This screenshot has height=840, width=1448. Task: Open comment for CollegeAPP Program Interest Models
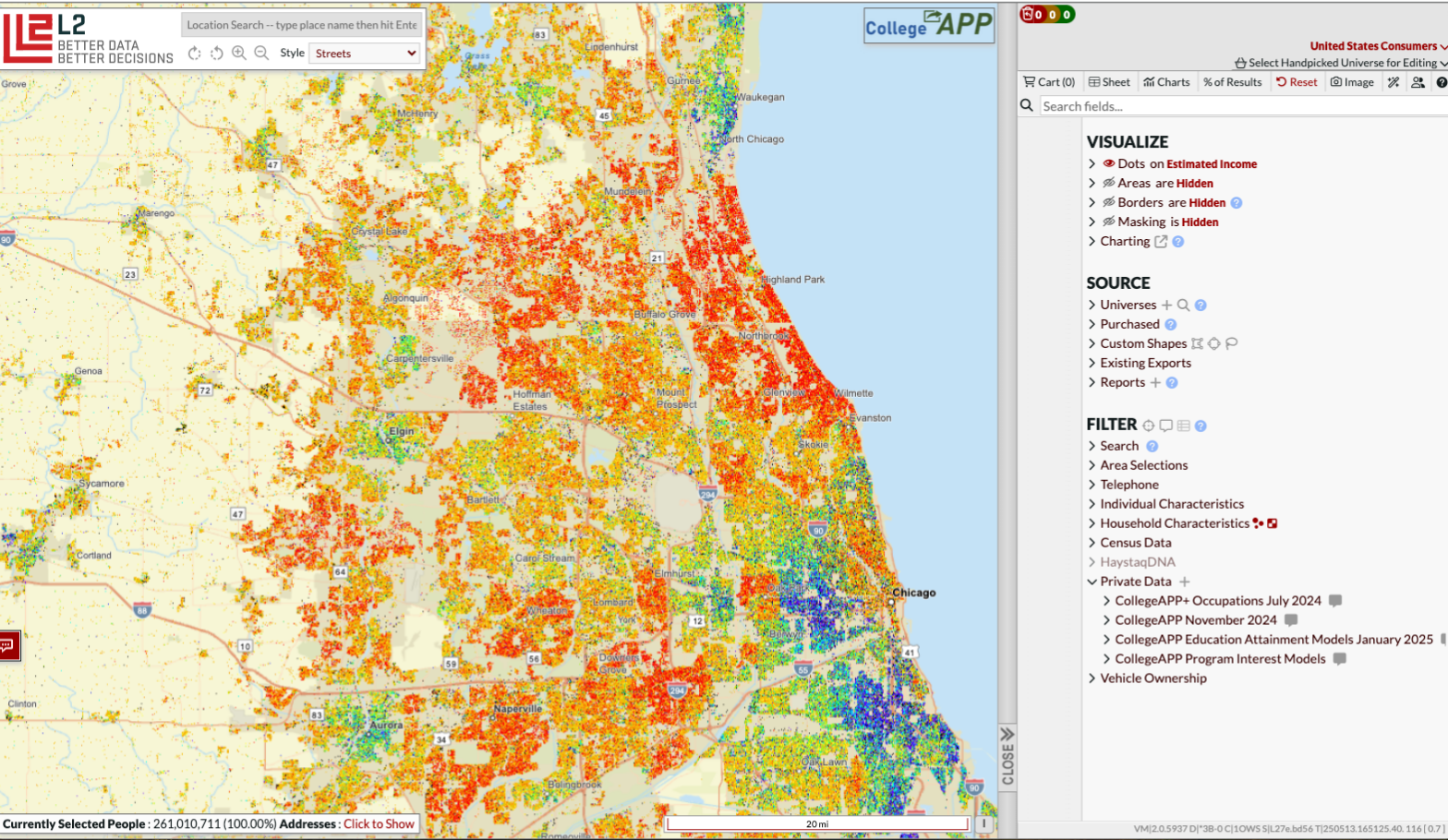[1340, 659]
